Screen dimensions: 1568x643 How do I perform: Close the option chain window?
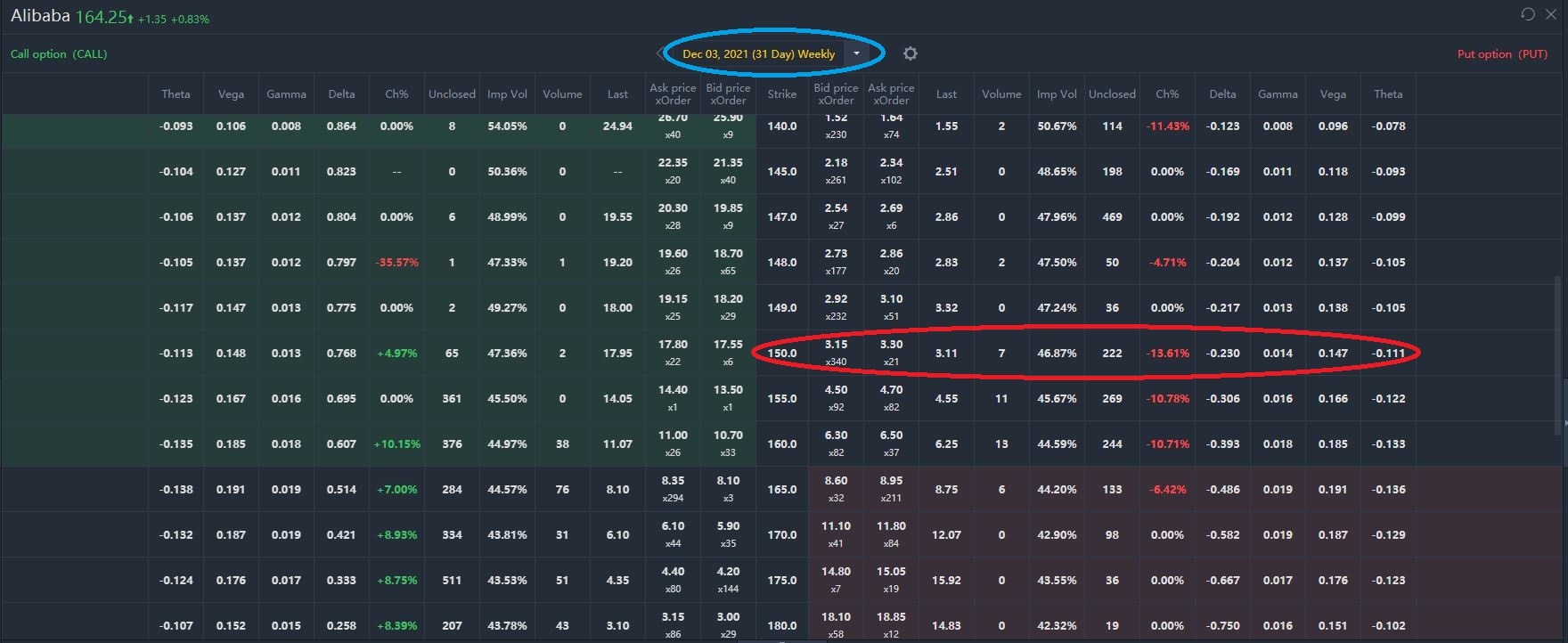tap(1550, 14)
